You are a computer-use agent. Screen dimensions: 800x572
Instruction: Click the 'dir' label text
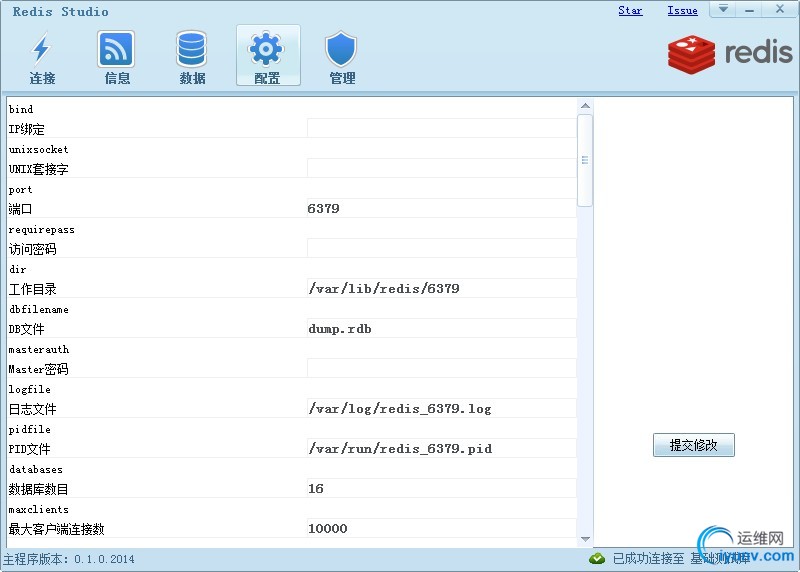click(x=17, y=269)
